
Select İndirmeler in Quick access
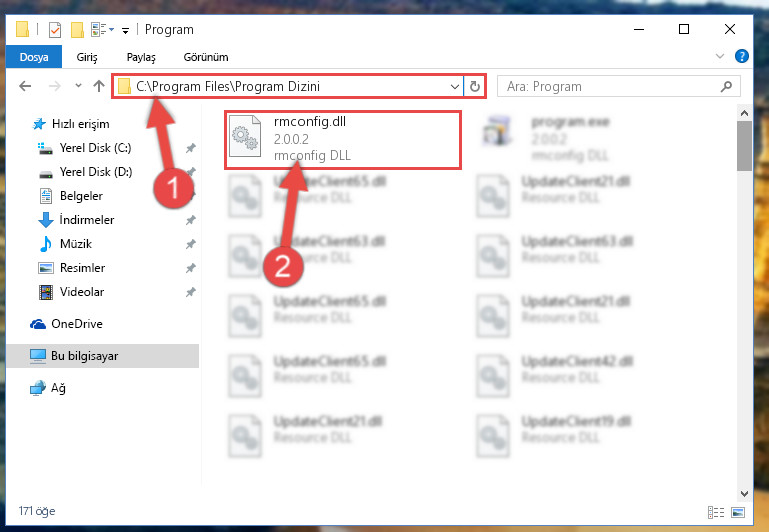[87, 220]
